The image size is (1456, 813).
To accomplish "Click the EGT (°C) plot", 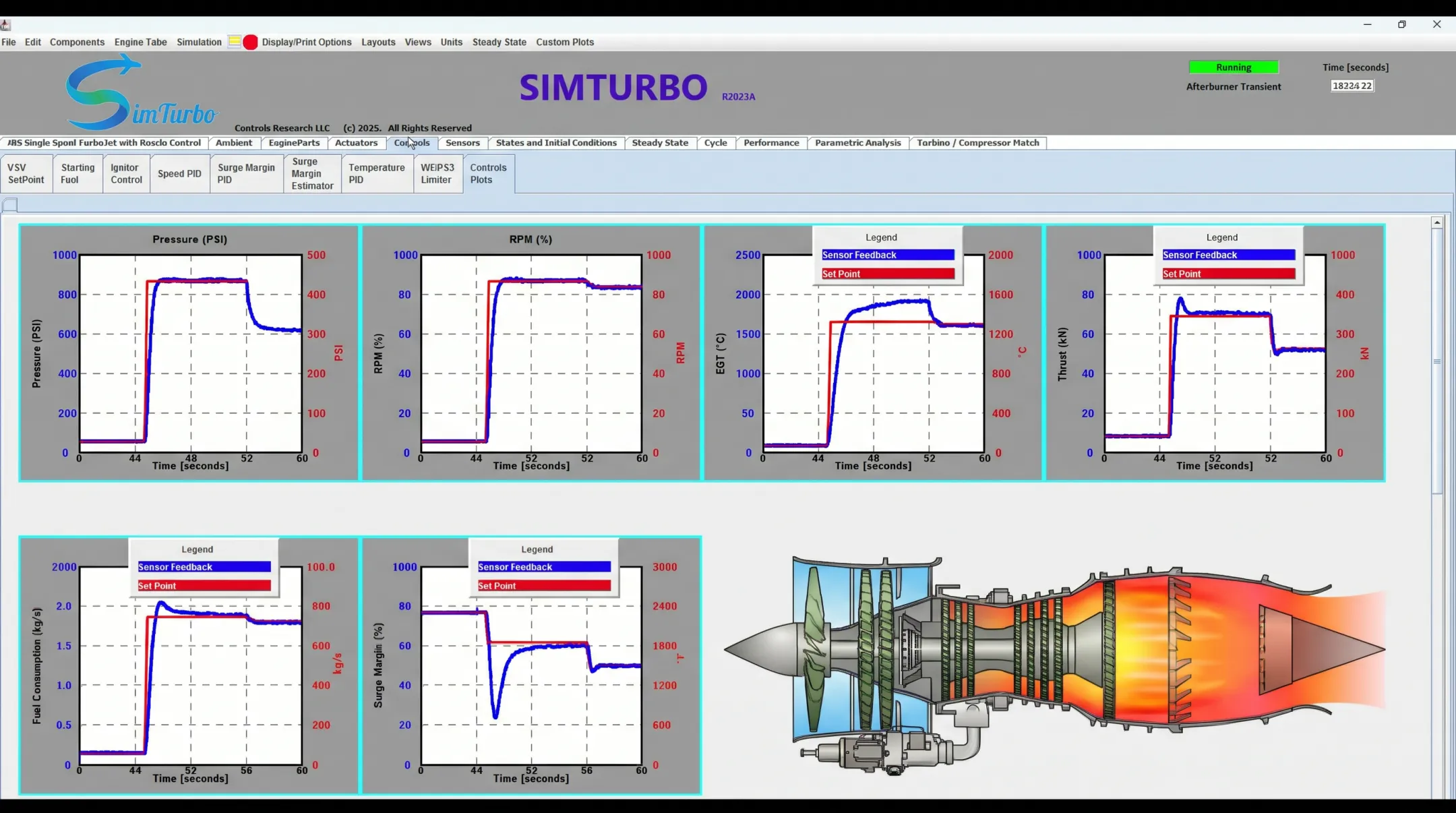I will pos(873,353).
